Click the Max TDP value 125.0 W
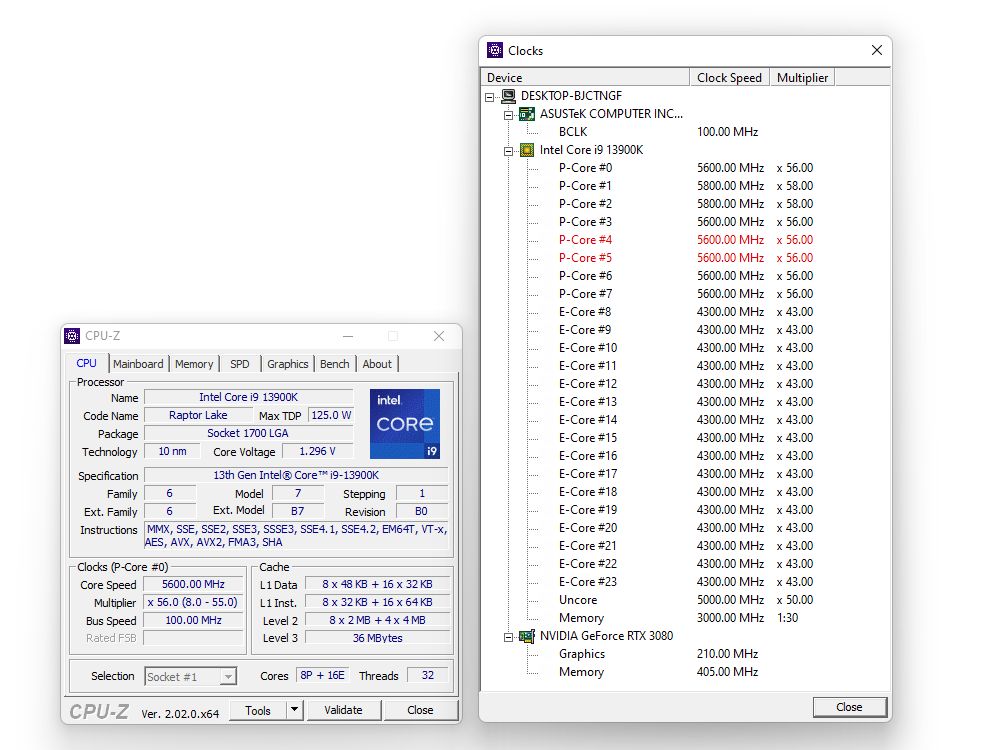Image resolution: width=1000 pixels, height=750 pixels. pos(331,415)
